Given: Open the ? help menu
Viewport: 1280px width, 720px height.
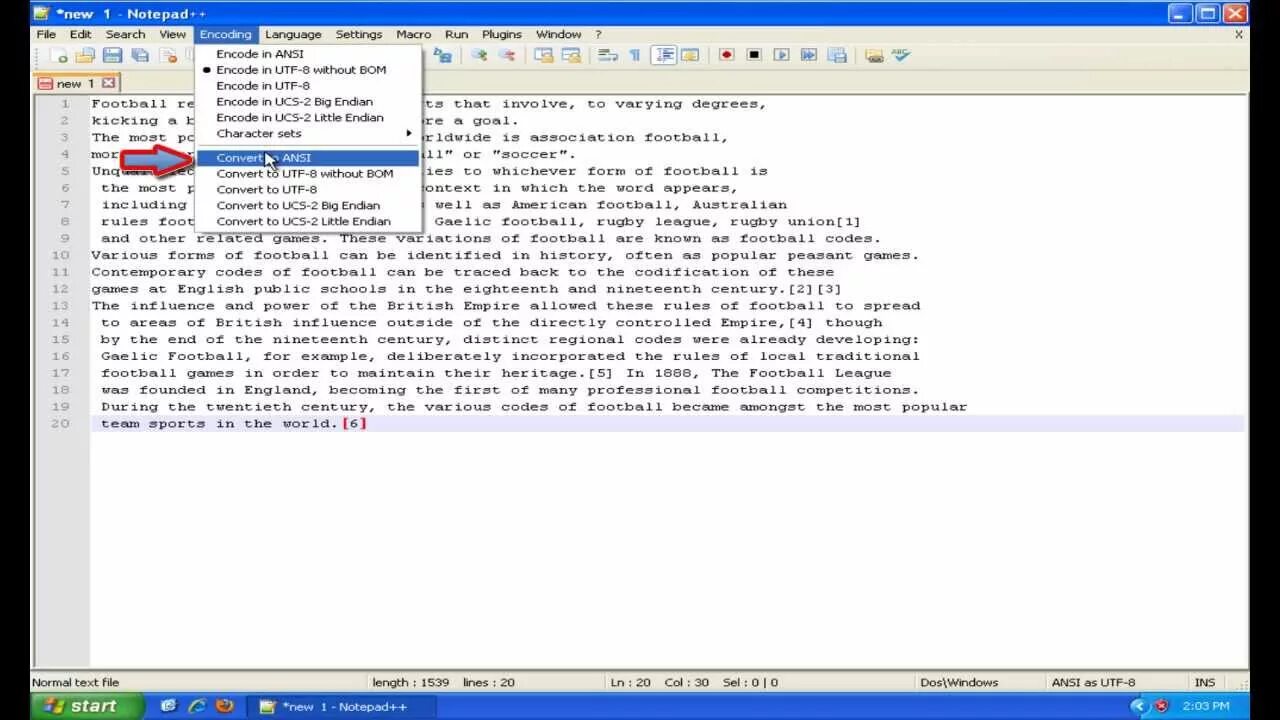Looking at the screenshot, I should coord(598,34).
